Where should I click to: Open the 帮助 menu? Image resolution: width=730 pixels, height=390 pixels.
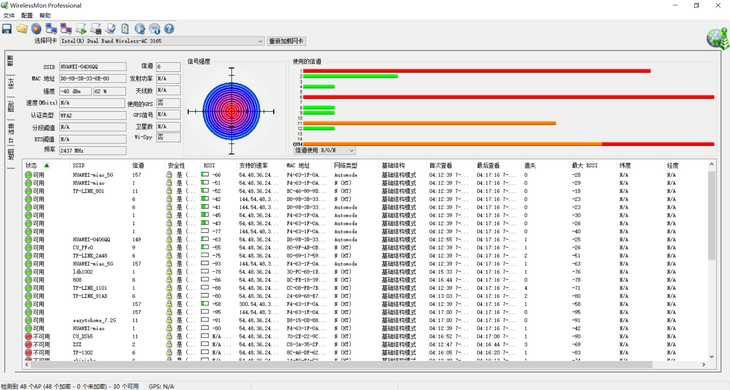tap(45, 15)
